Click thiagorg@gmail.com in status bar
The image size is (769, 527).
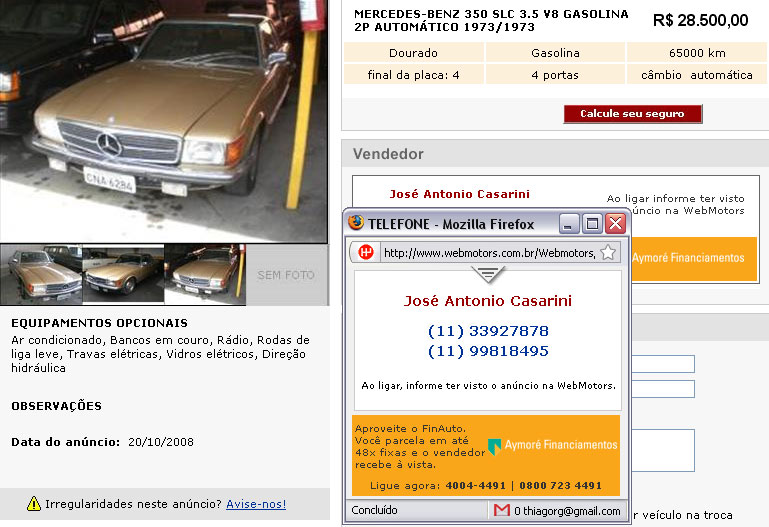571,511
